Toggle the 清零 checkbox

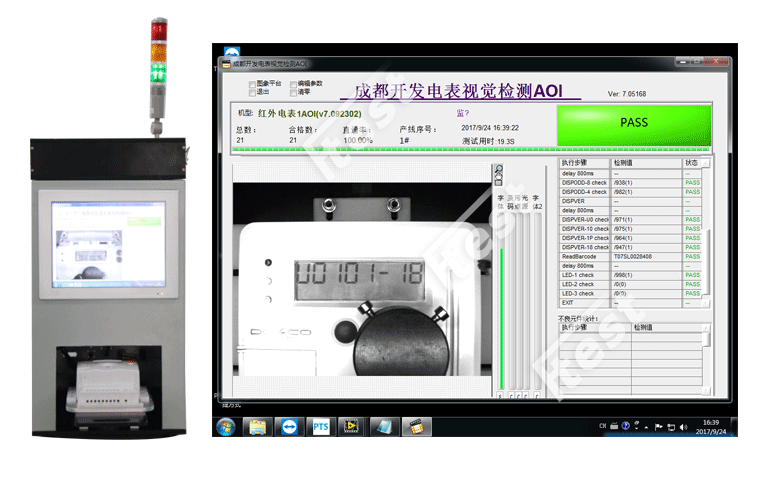tap(291, 91)
